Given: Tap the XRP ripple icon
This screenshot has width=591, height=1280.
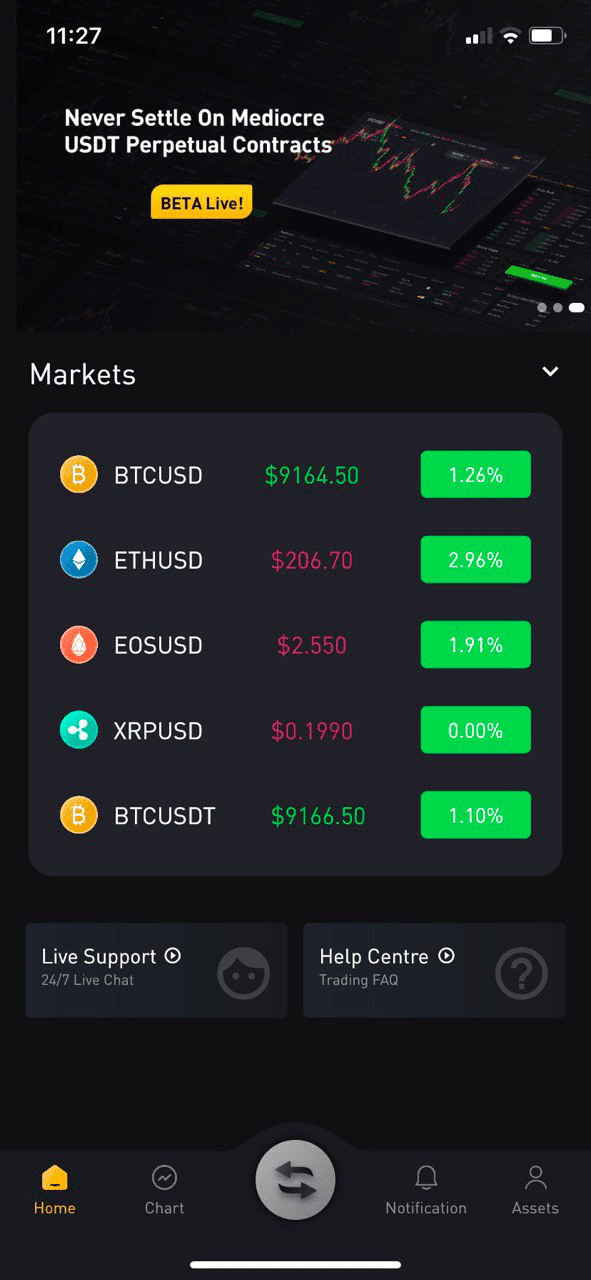Looking at the screenshot, I should [x=79, y=730].
